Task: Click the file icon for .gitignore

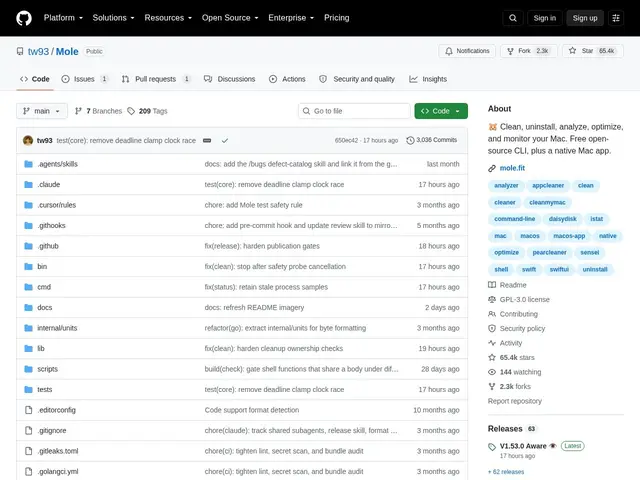Action: 28,430
